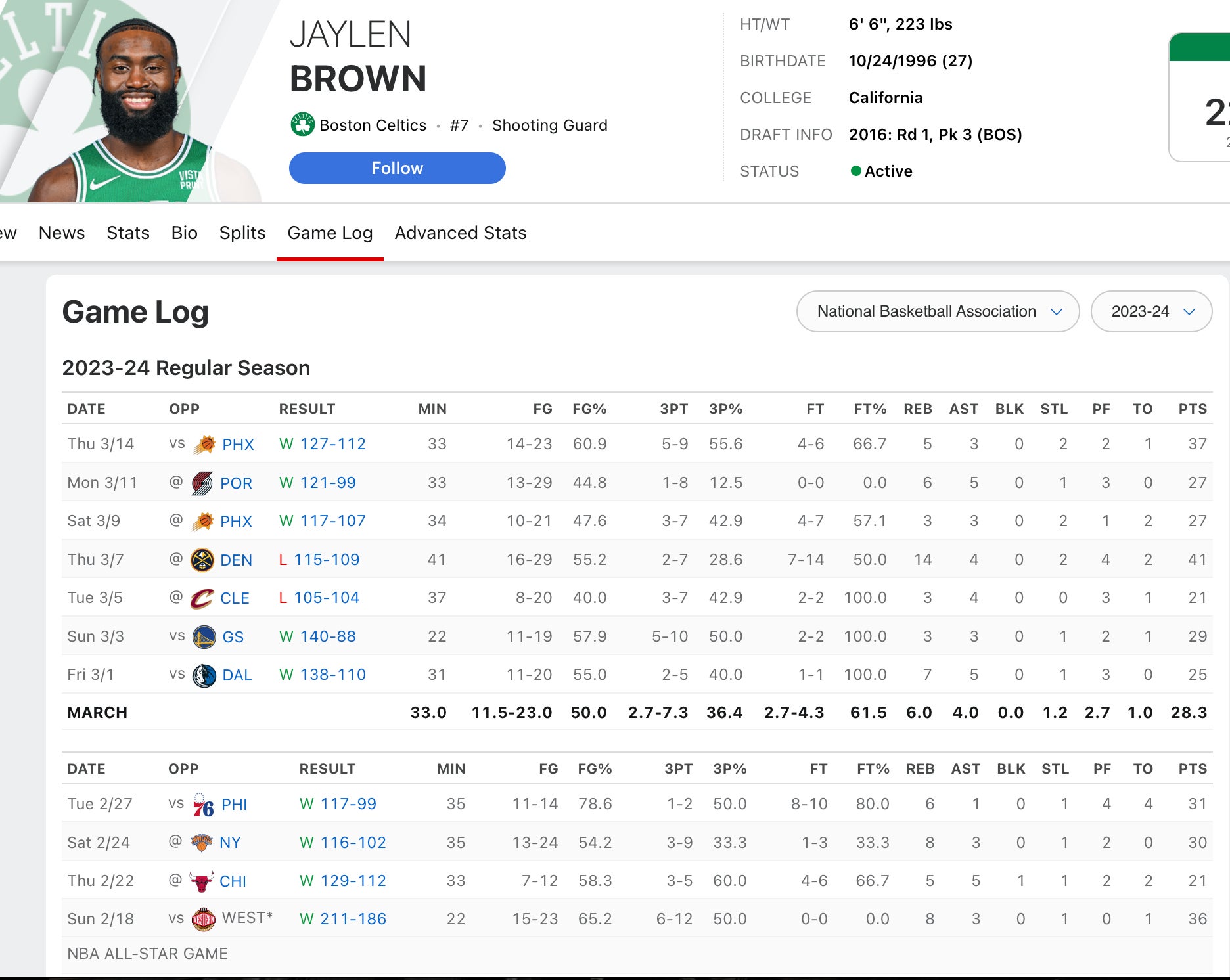
Task: Open the 117-99 game result link
Action: click(x=348, y=804)
